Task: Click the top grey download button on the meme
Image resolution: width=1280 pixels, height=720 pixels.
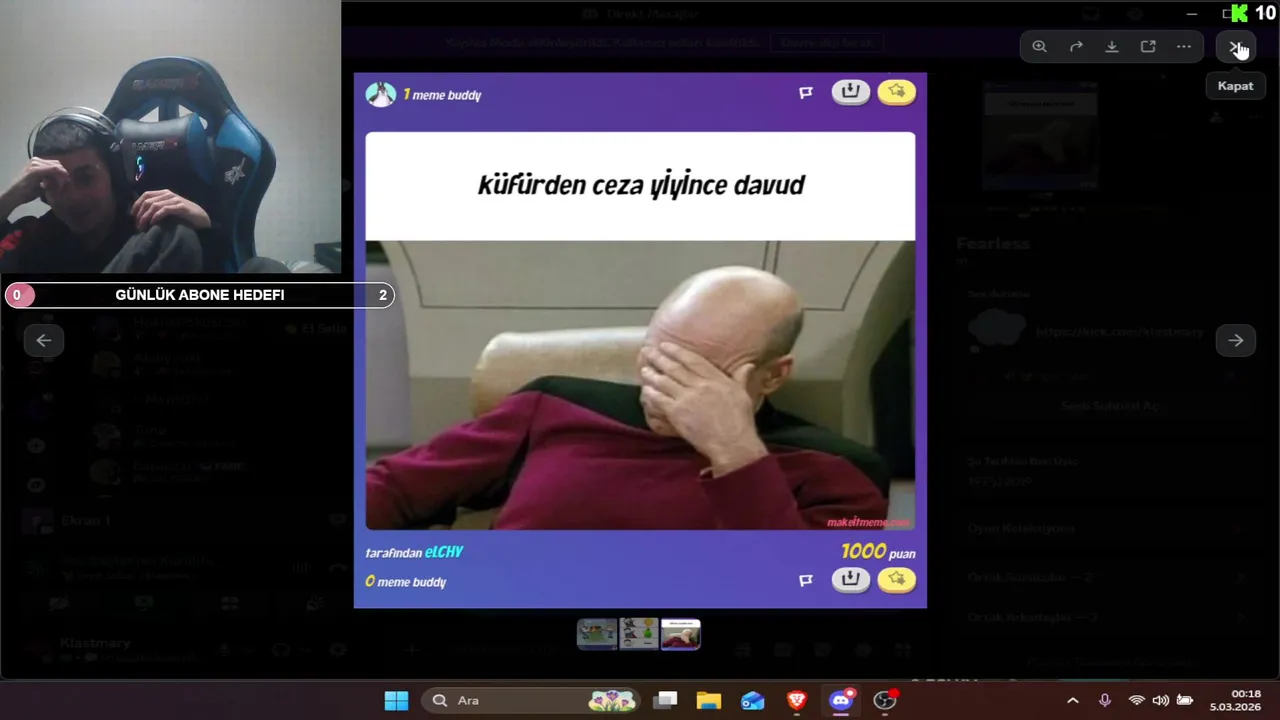Action: (851, 92)
